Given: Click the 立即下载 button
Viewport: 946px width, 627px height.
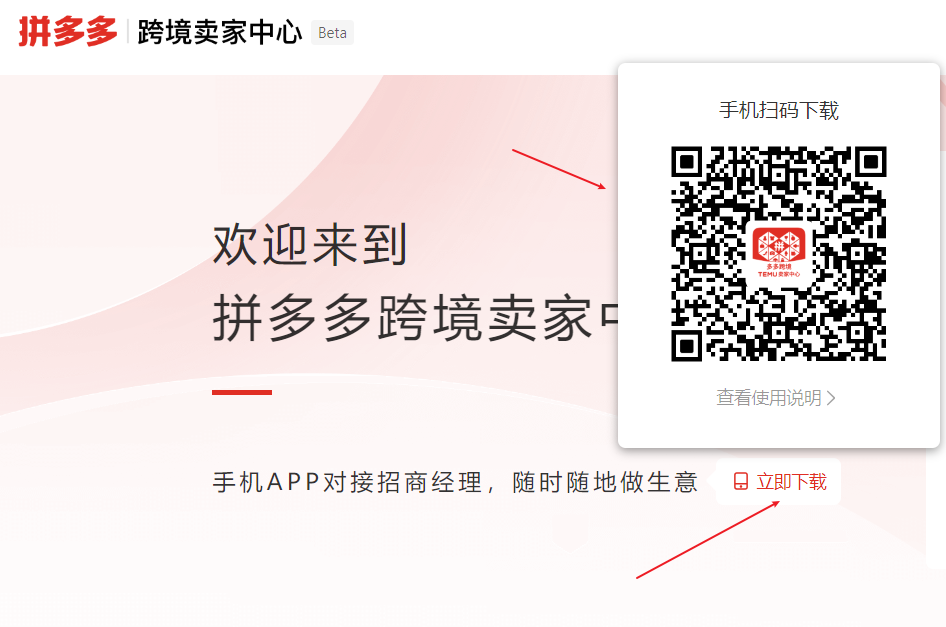Looking at the screenshot, I should click(x=778, y=482).
